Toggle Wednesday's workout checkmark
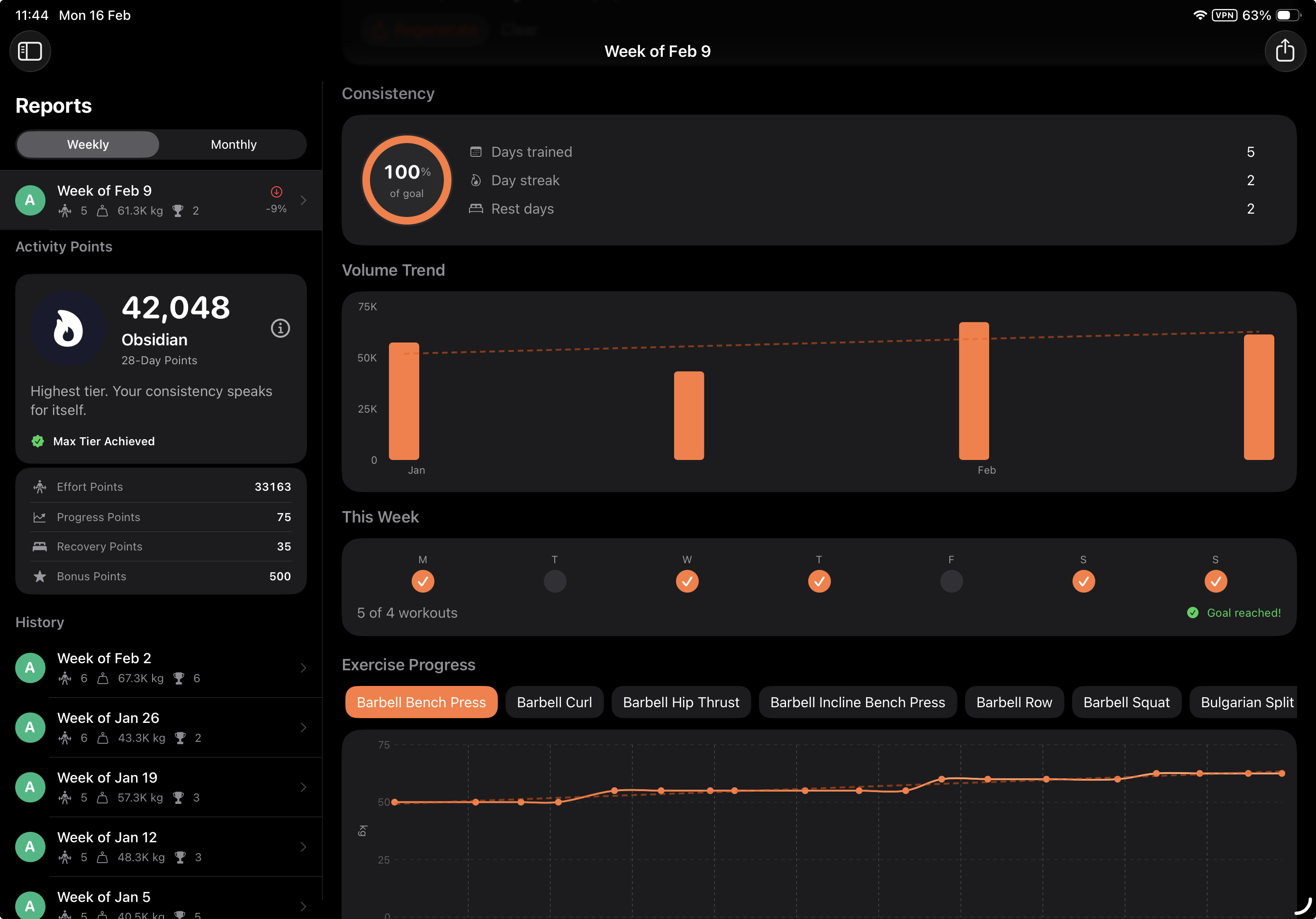Viewport: 1316px width, 919px height. pyautogui.click(x=687, y=581)
